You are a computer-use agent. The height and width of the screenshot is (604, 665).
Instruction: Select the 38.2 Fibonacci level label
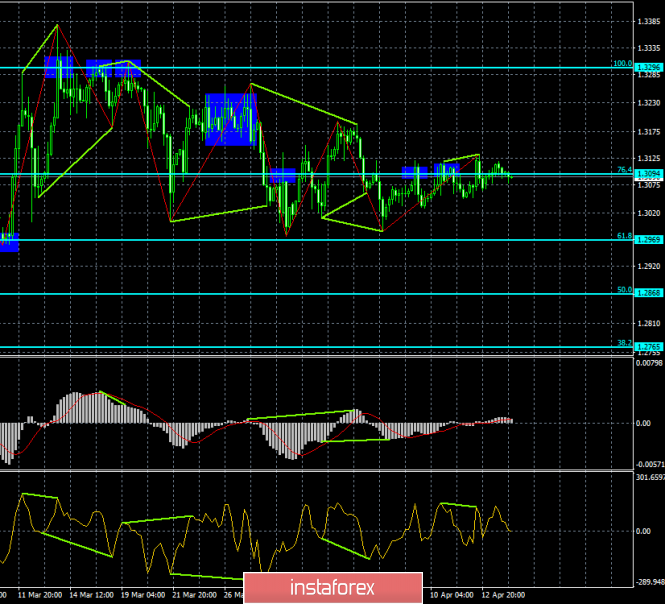pyautogui.click(x=623, y=343)
